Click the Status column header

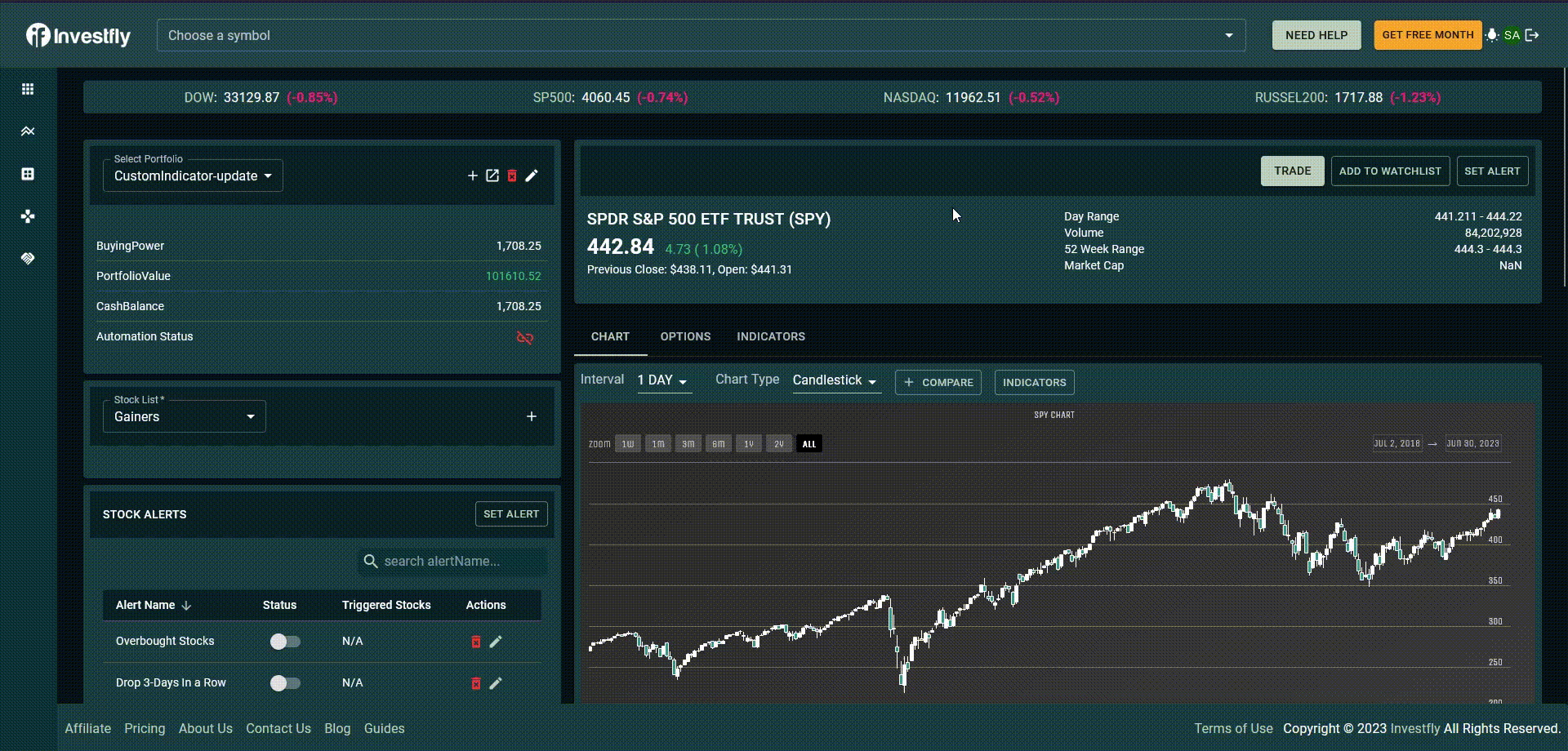coord(279,605)
